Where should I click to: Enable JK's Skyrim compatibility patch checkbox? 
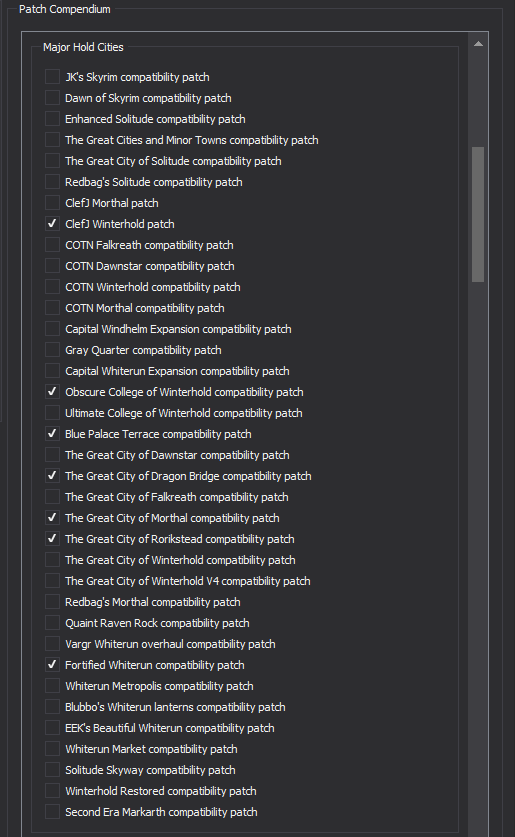point(52,77)
